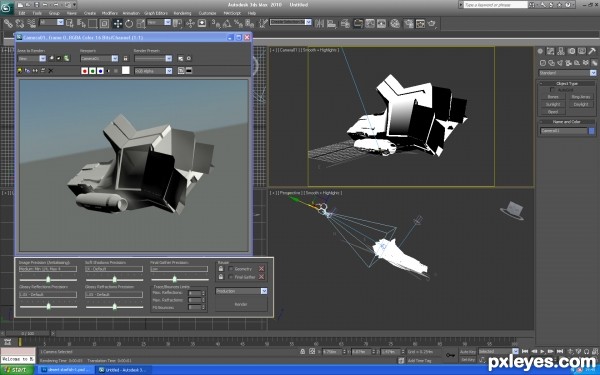Open the Edit menu

[22, 13]
